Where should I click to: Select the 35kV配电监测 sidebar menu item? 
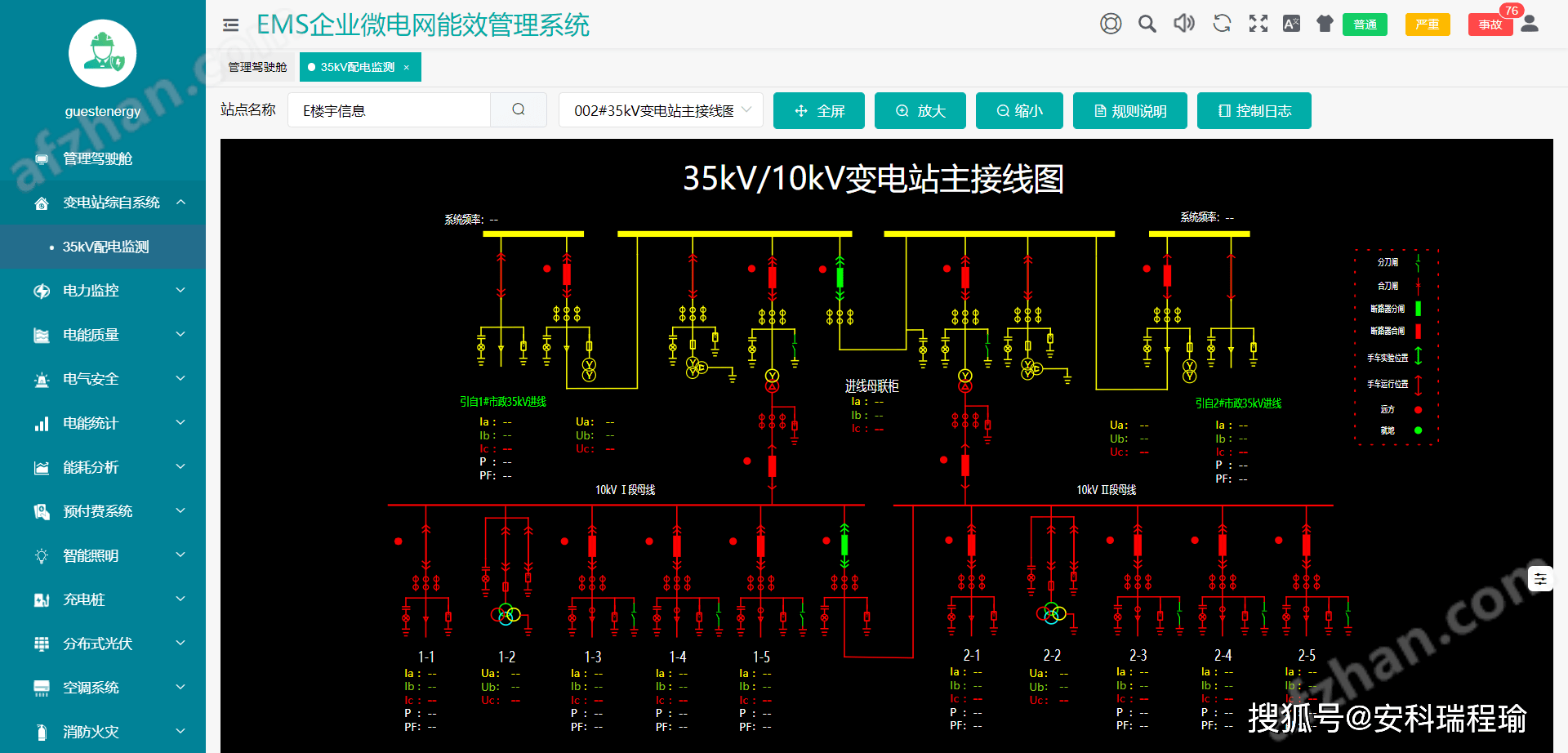[x=106, y=247]
